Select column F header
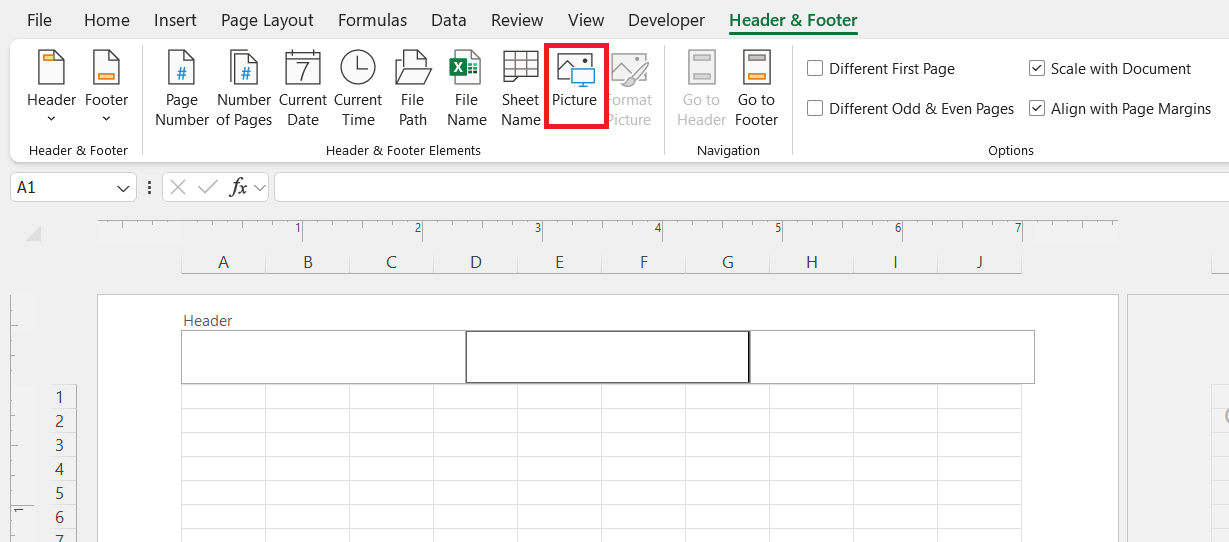Viewport: 1229px width, 542px height. point(644,262)
